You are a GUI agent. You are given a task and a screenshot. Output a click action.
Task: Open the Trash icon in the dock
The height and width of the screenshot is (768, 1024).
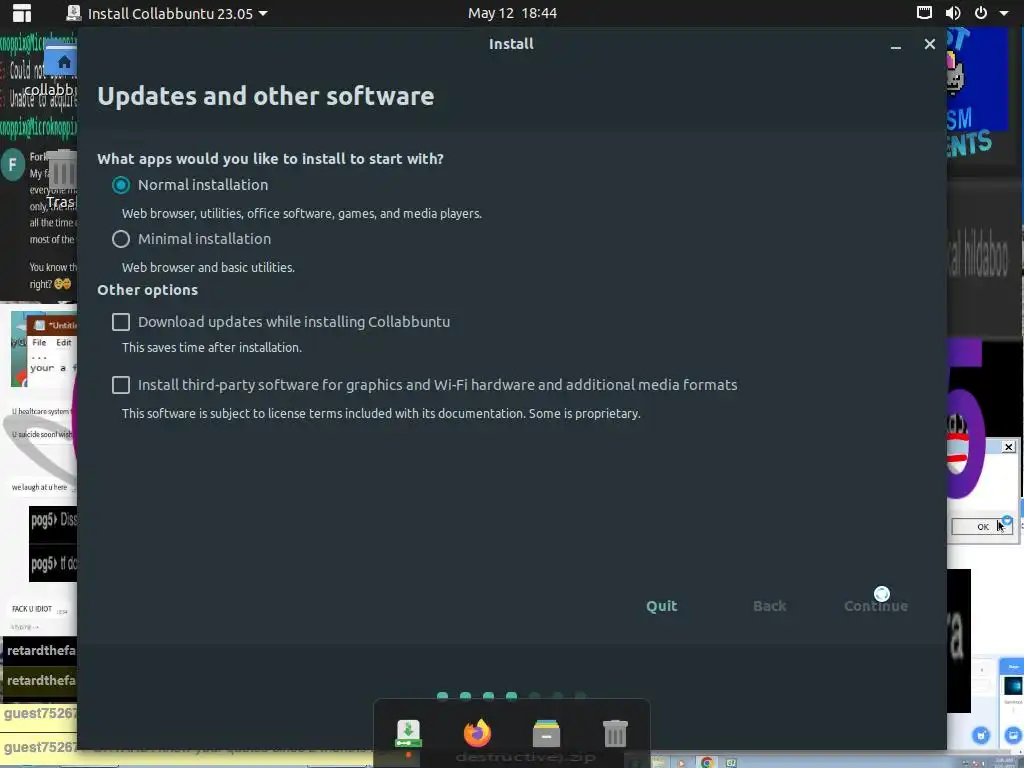pyautogui.click(x=615, y=733)
